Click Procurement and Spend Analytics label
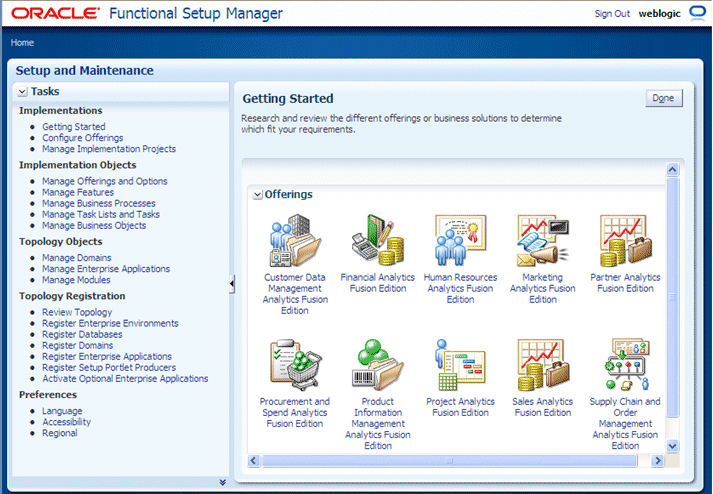This screenshot has width=713, height=494. click(x=295, y=413)
